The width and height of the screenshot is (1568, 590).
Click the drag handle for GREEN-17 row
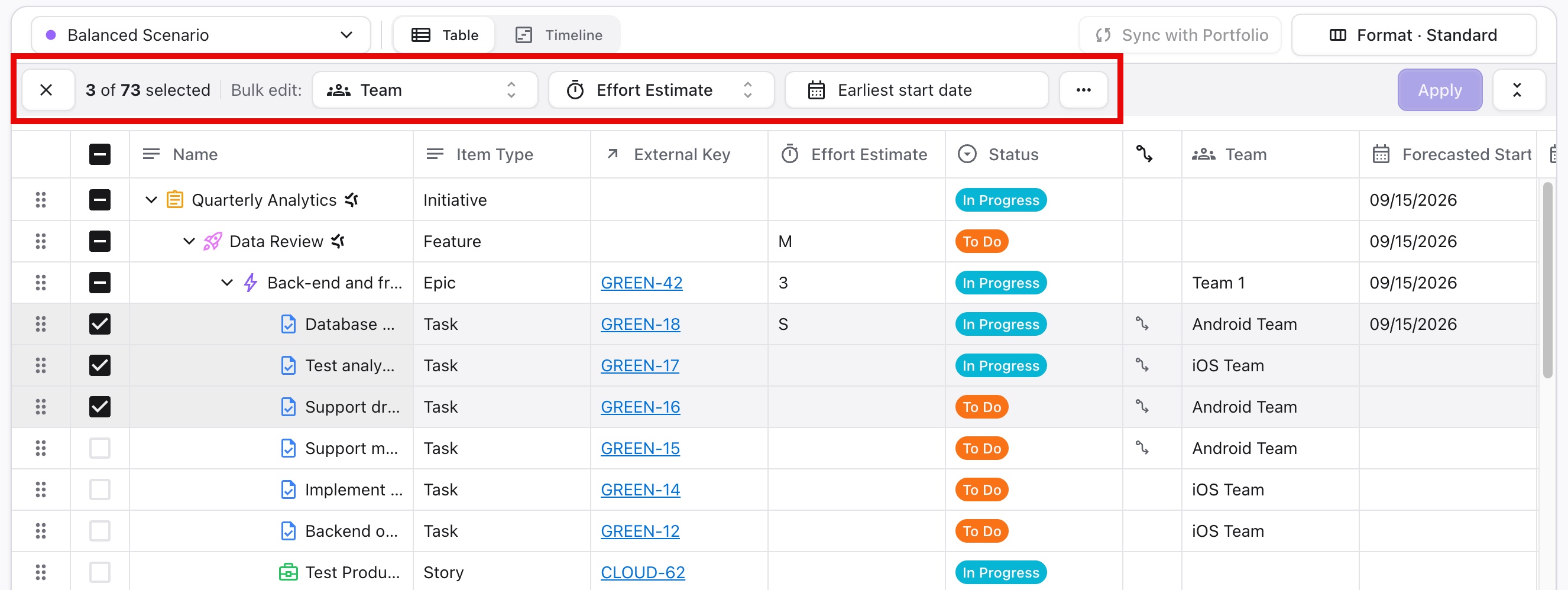click(41, 365)
